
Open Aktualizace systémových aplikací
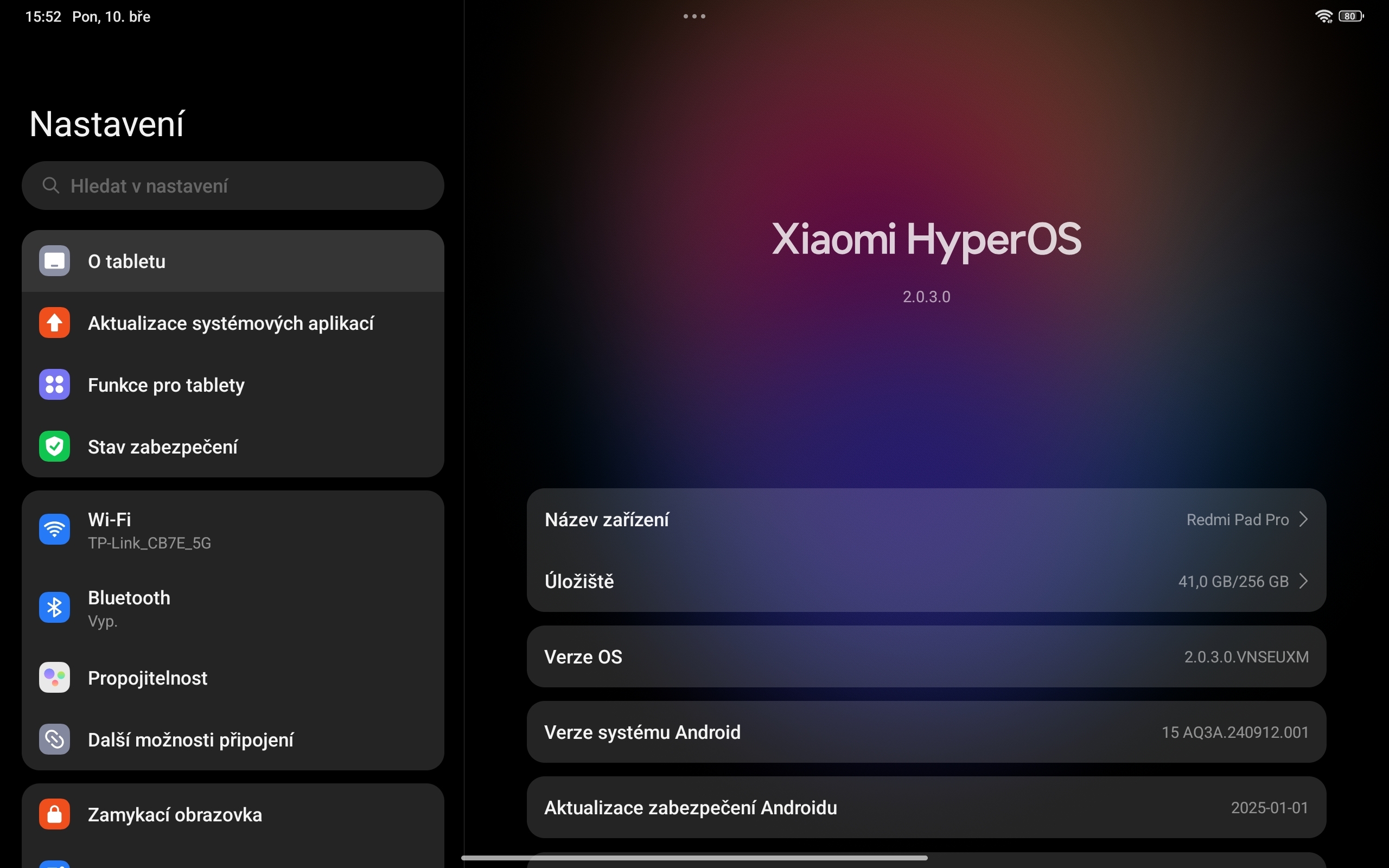[233, 323]
